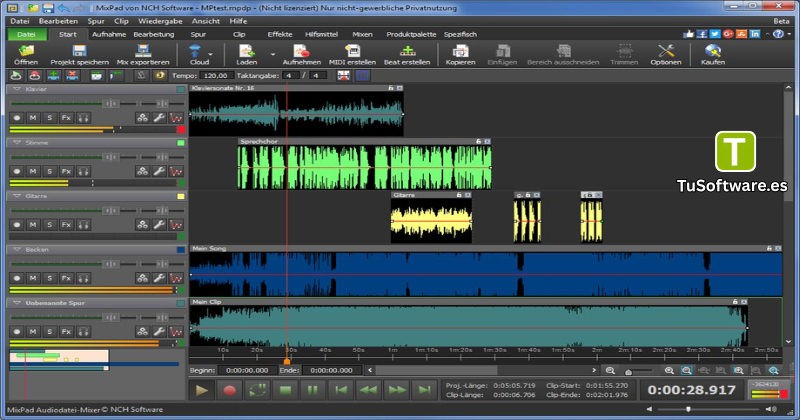Viewport: 800px width, 420px height.
Task: Switch to the Aufnahme ribbon tab
Action: [109, 34]
